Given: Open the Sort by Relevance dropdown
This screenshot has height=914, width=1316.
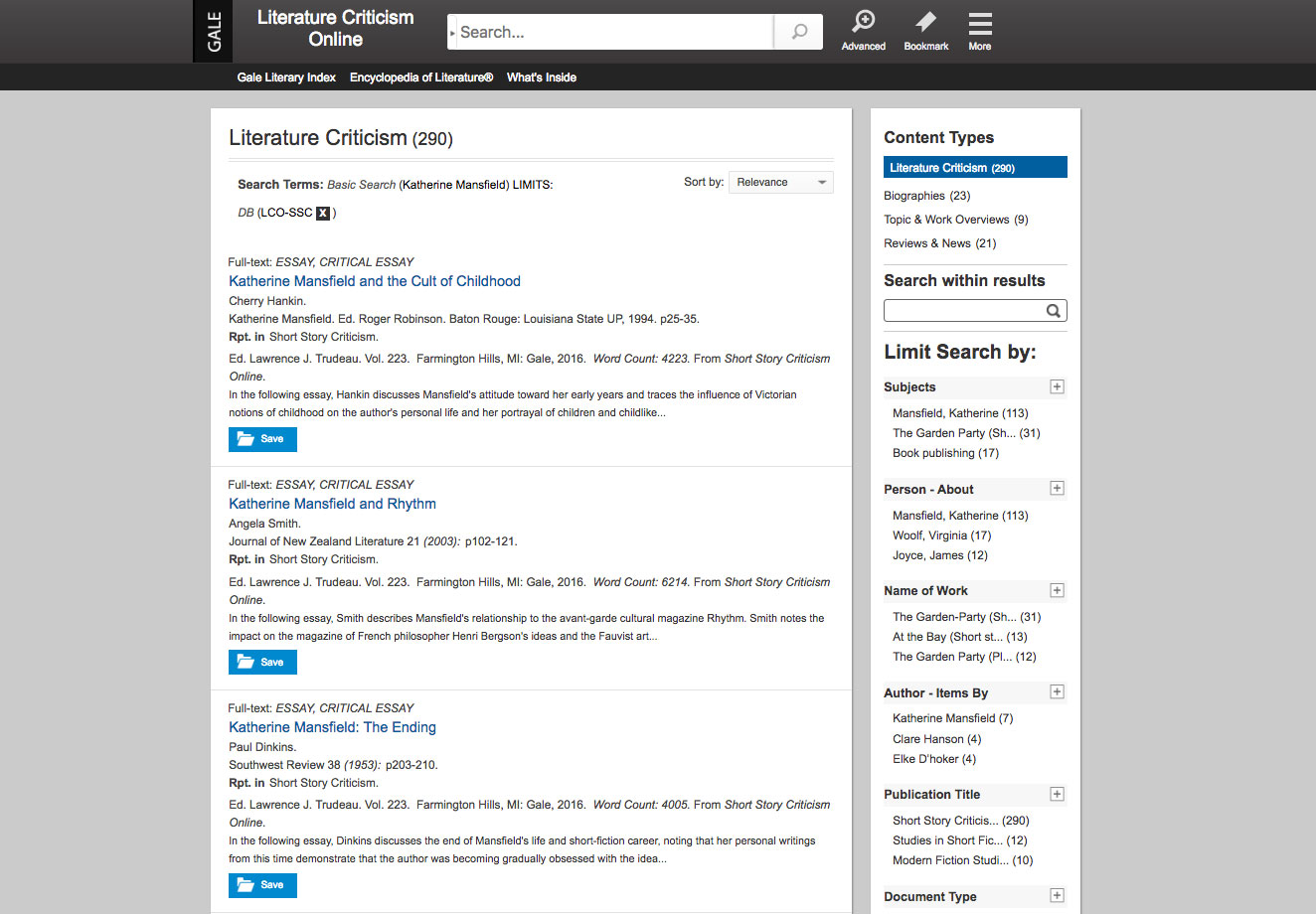Looking at the screenshot, I should (x=781, y=182).
